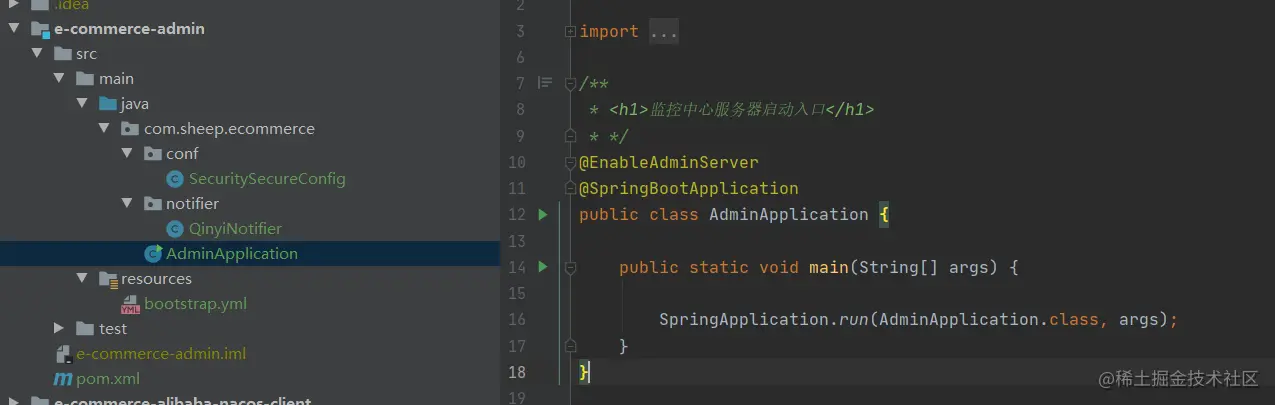Screen dimensions: 1275x405
Task: Click the conf package icon
Action: 152,154
